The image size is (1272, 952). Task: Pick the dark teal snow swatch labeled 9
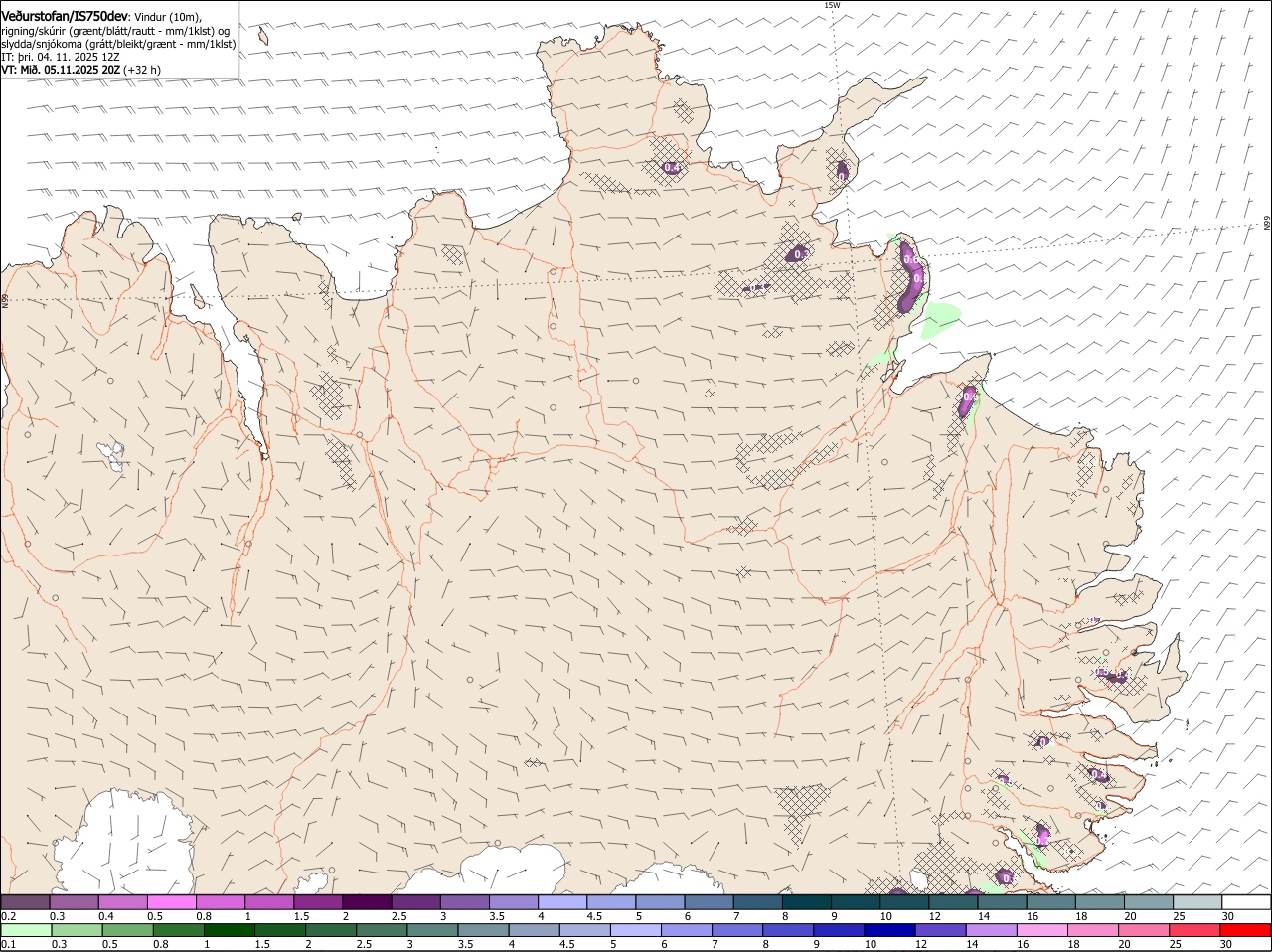pyautogui.click(x=856, y=901)
